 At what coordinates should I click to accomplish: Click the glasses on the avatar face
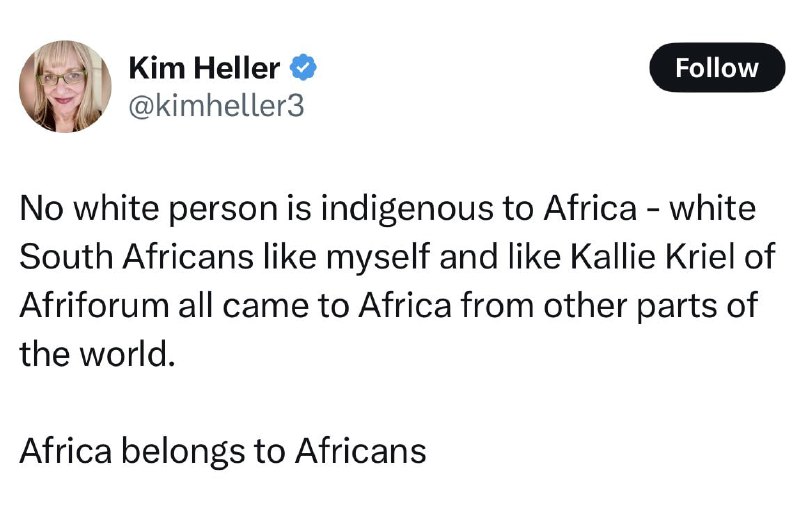(62, 78)
